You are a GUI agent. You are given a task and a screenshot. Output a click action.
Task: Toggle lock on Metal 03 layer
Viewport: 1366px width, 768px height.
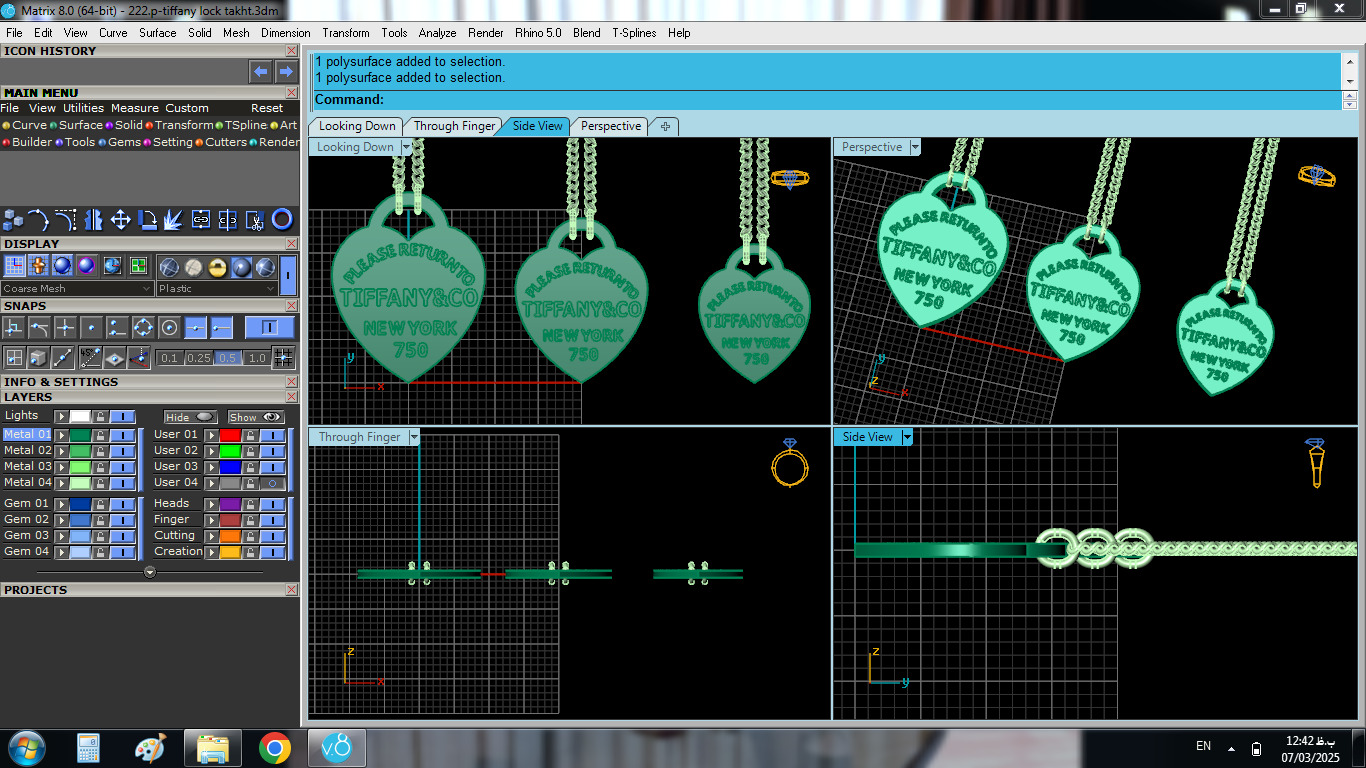point(100,467)
